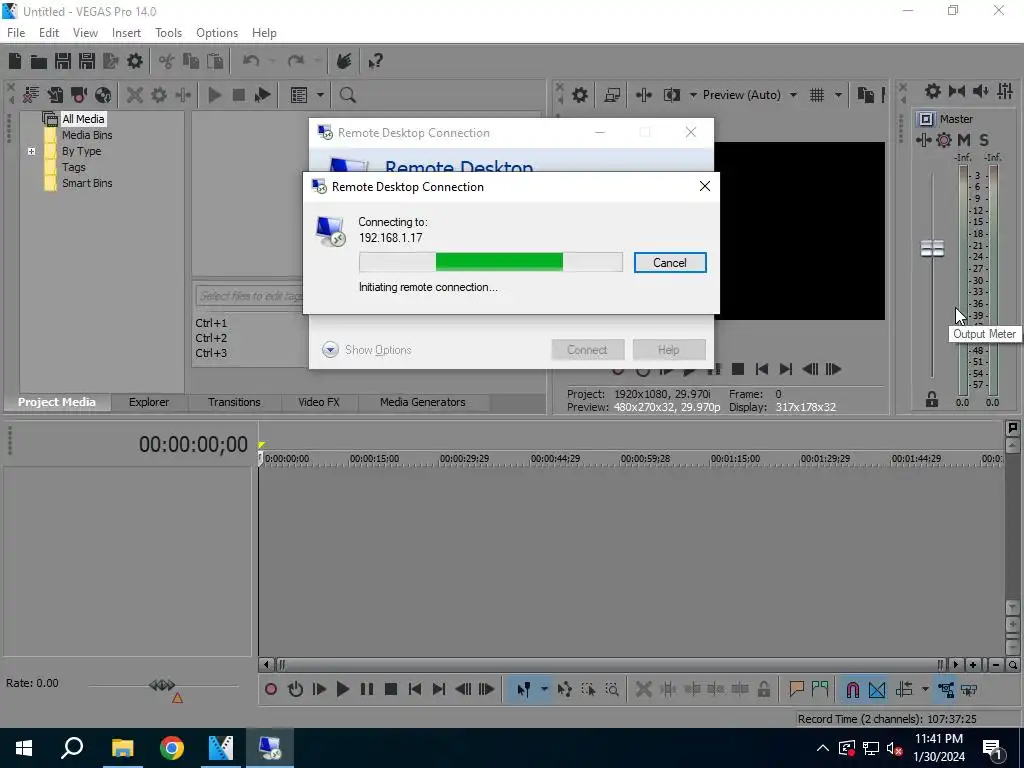This screenshot has height=768, width=1024.
Task: Click the Cut scissors icon
Action: tap(167, 61)
